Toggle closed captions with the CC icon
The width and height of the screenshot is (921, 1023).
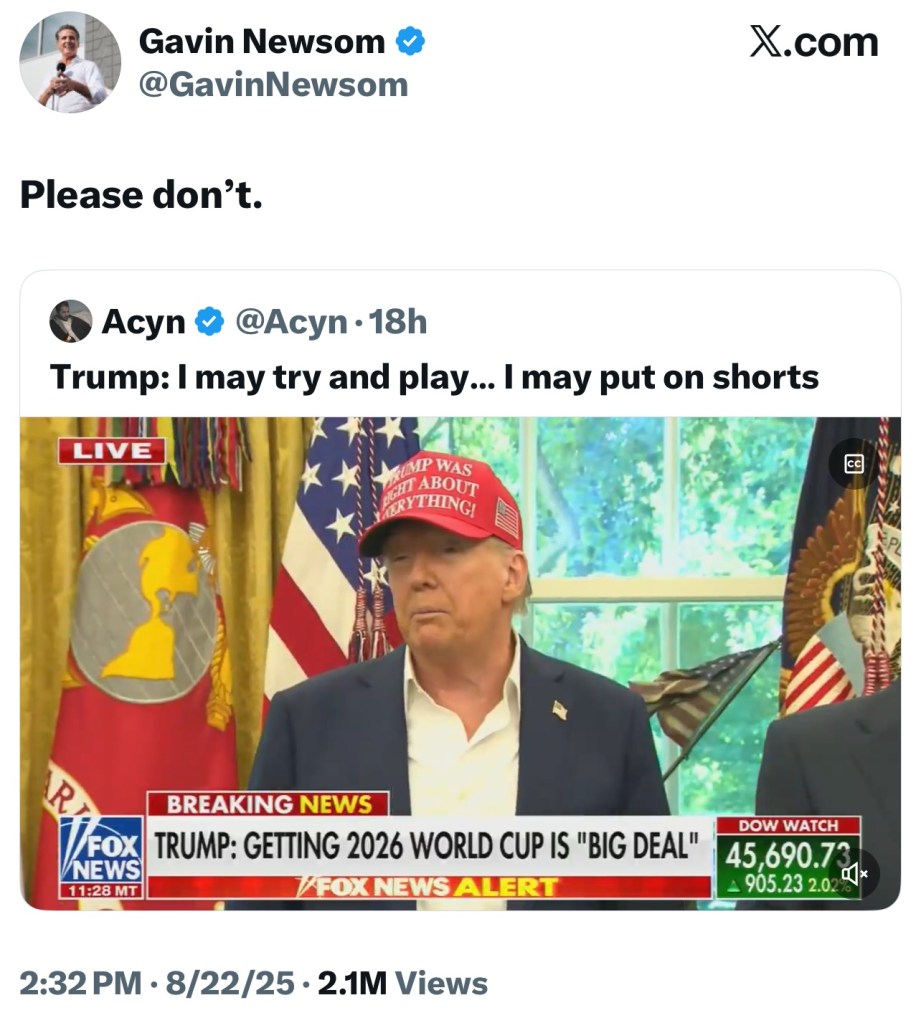pos(854,464)
